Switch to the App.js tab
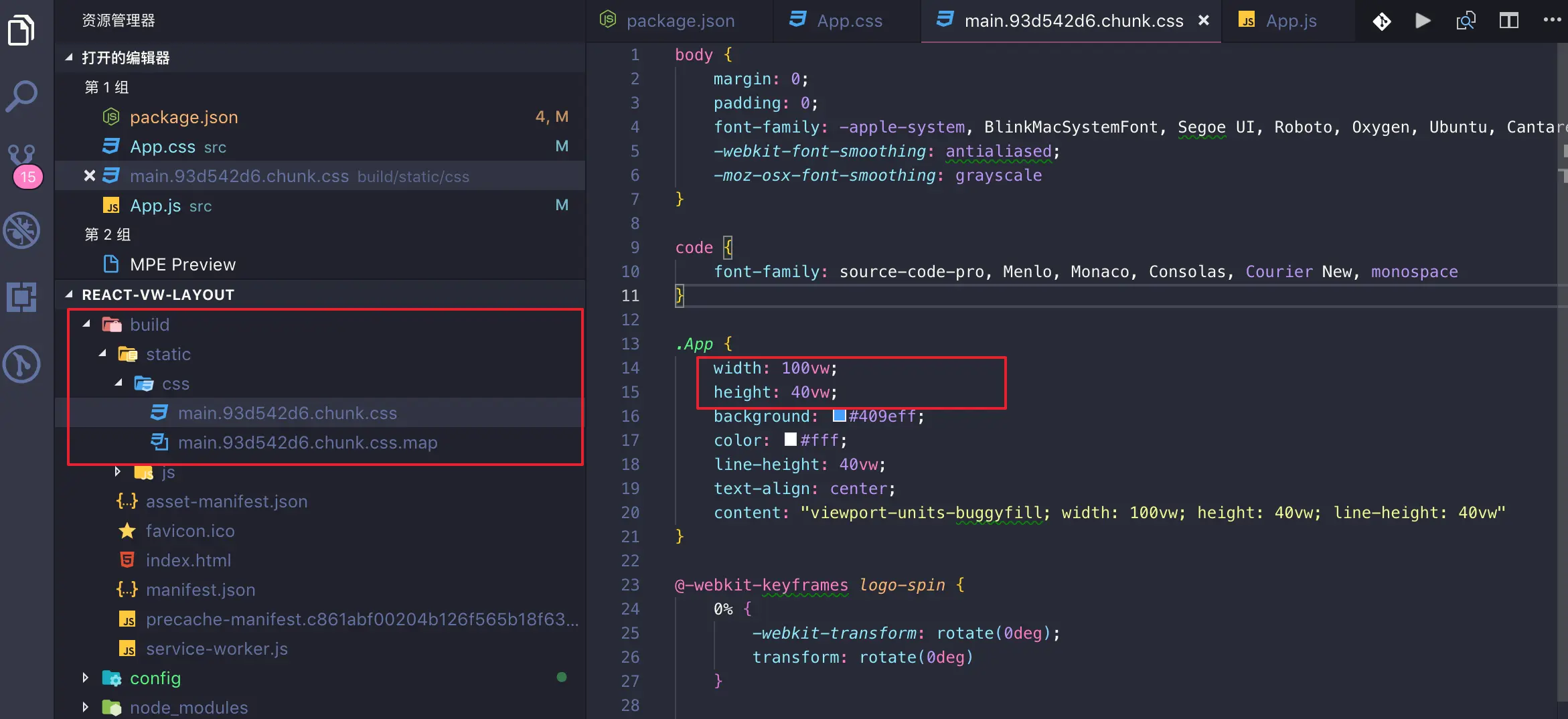1568x719 pixels. pyautogui.click(x=1289, y=21)
